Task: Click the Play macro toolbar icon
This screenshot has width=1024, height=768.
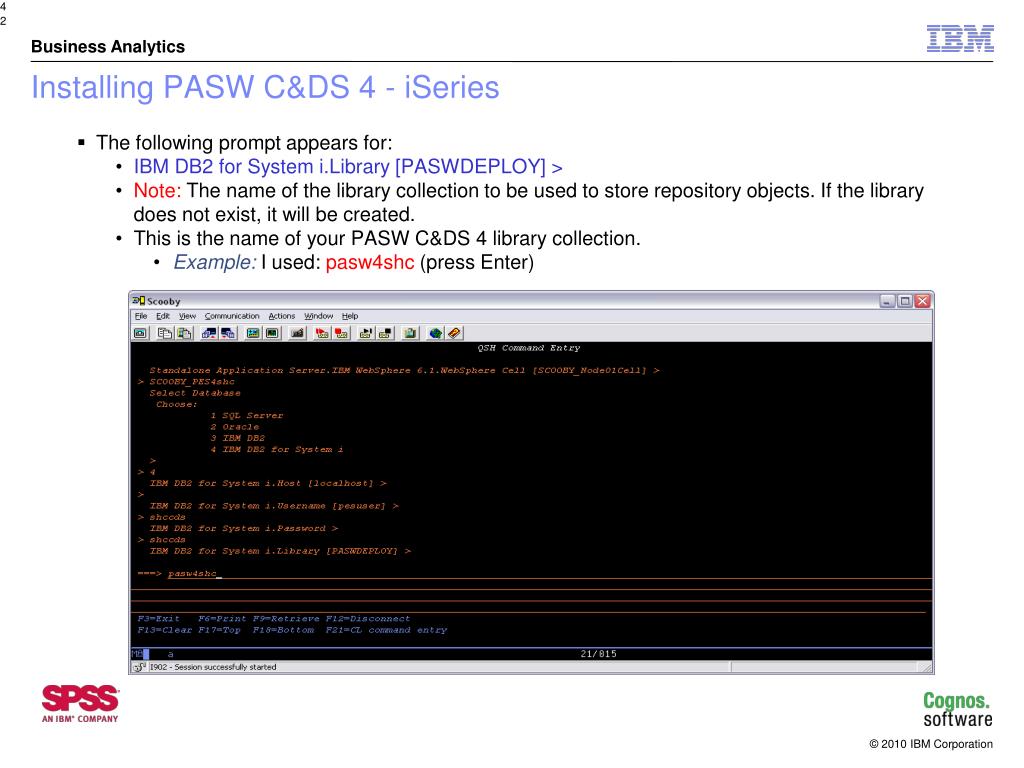Action: [366, 334]
